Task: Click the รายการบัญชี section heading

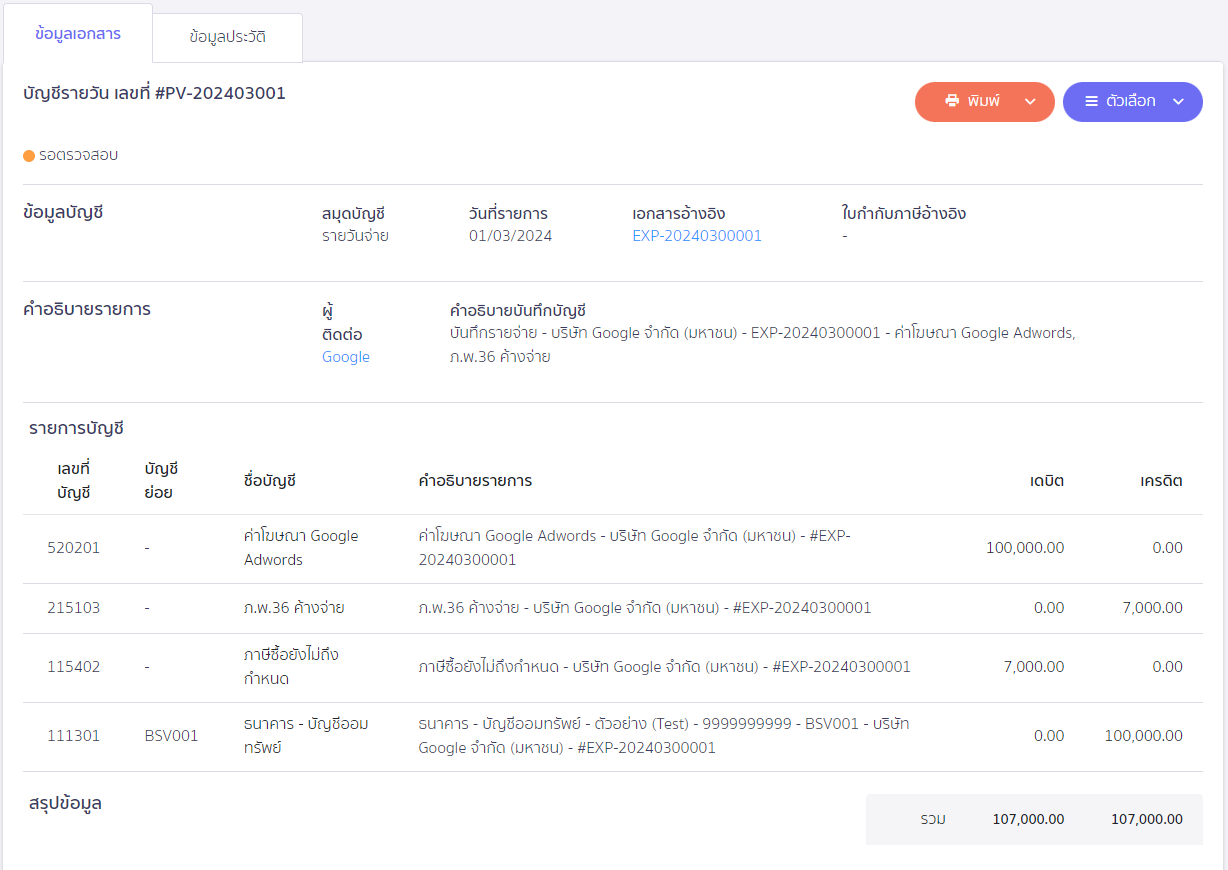Action: [x=76, y=429]
